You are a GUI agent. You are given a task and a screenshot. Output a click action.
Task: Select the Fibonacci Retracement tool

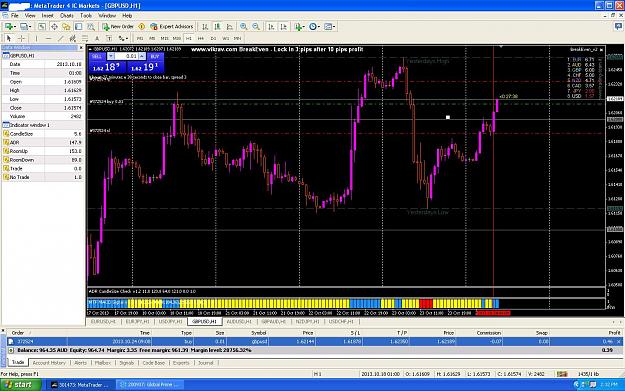point(85,38)
